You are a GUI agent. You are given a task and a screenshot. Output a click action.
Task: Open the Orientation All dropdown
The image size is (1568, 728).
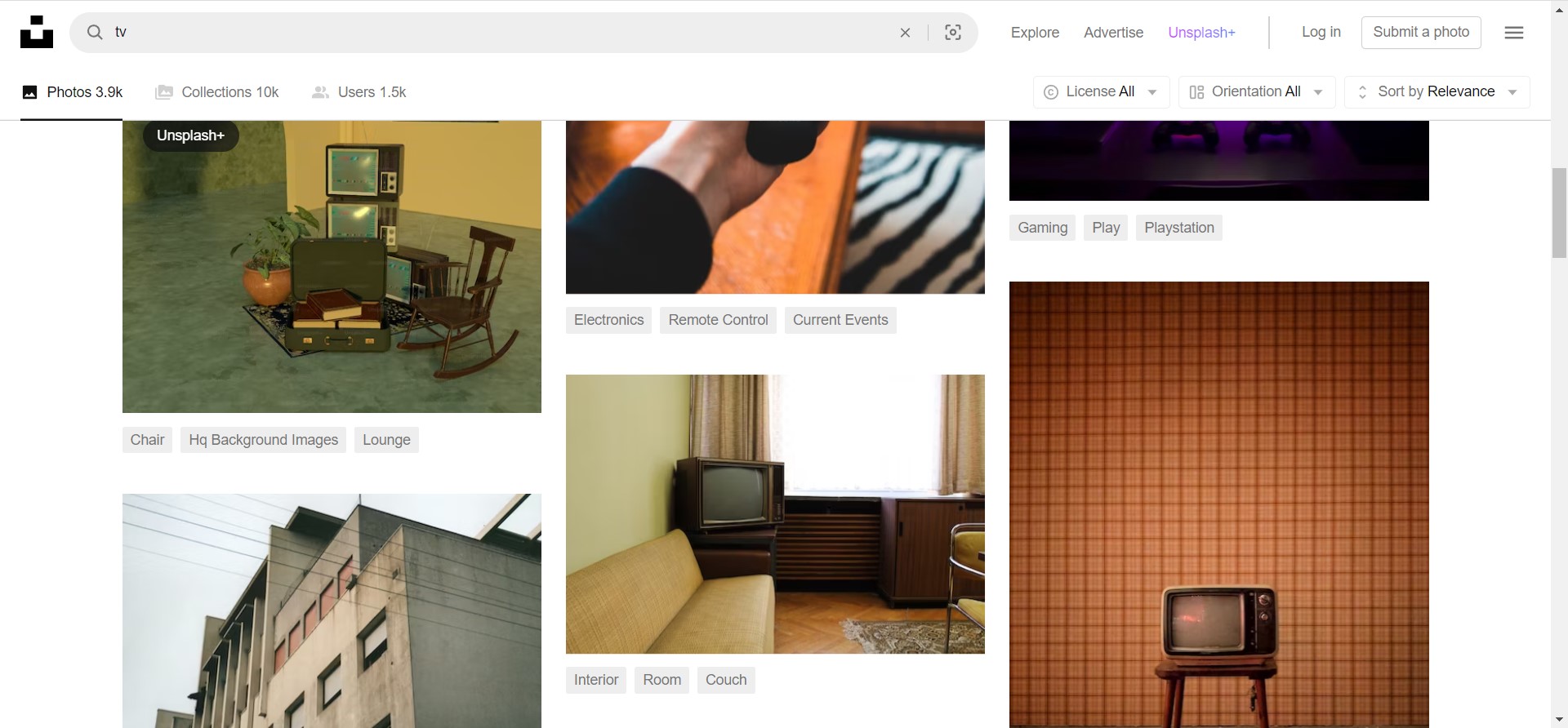(x=1256, y=92)
